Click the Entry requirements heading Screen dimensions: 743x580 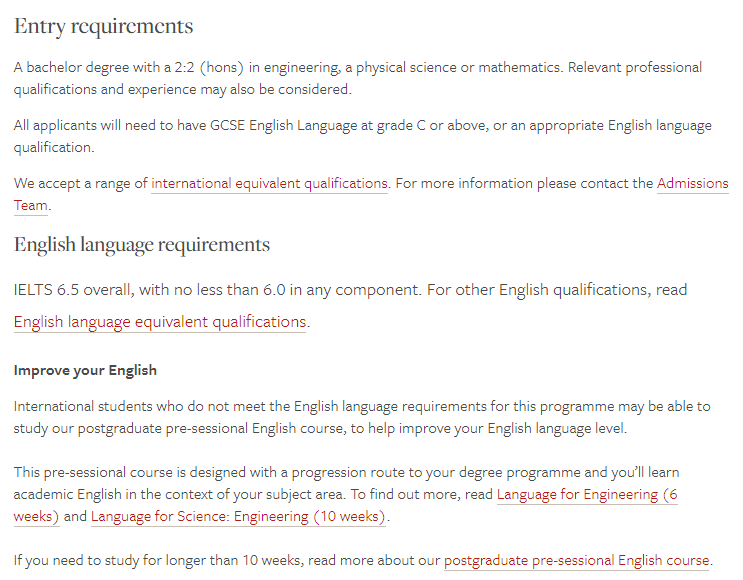[104, 26]
